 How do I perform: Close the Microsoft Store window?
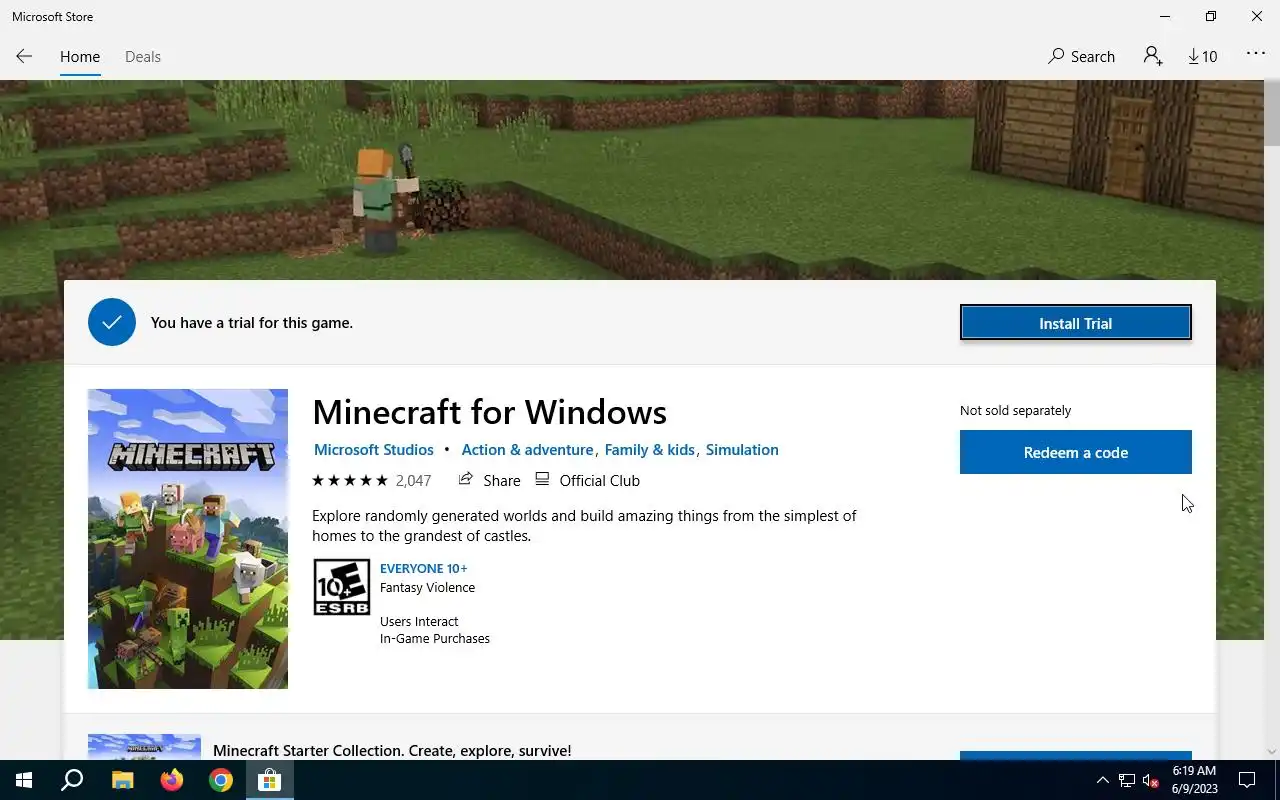(1257, 17)
